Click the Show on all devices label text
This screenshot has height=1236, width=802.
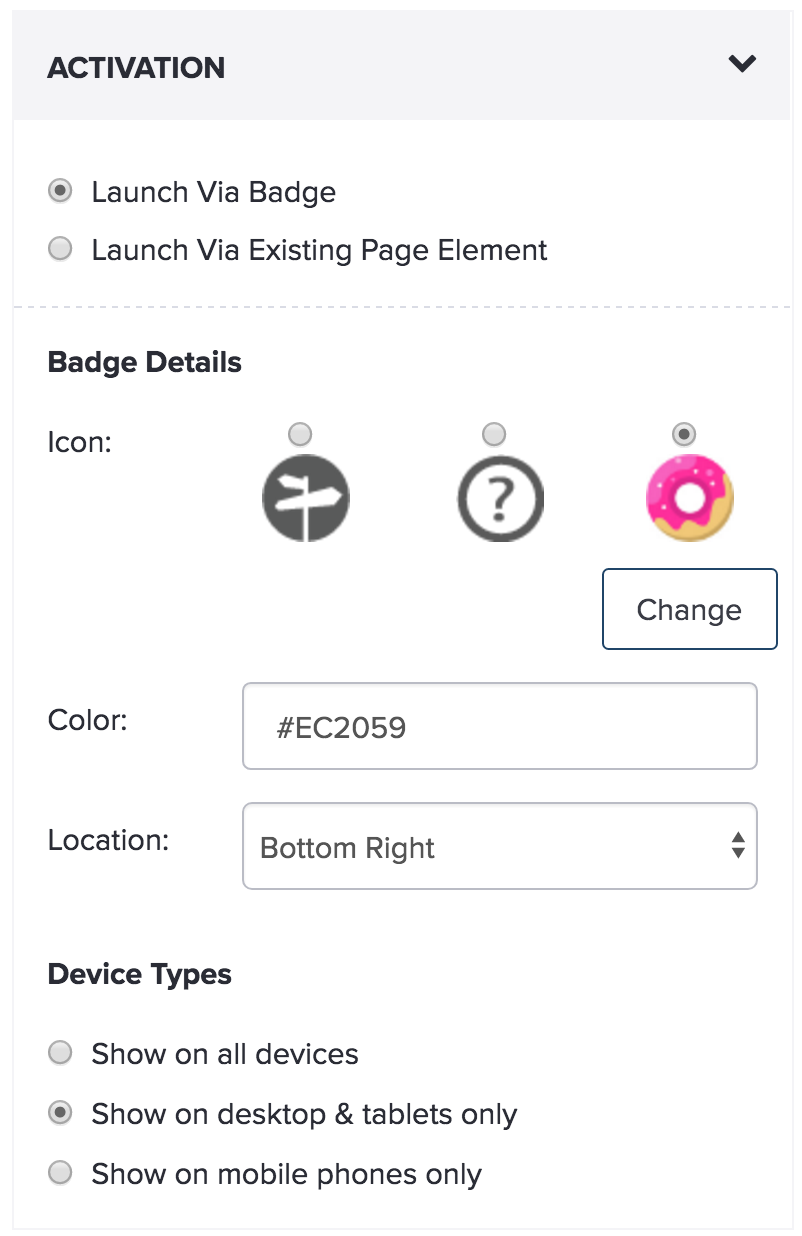(225, 1054)
